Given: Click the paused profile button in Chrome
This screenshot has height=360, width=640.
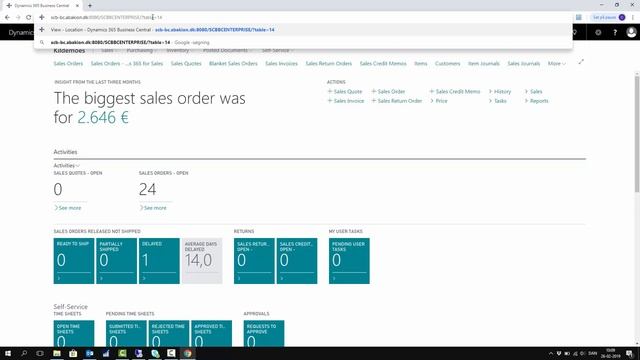Looking at the screenshot, I should click(x=609, y=18).
